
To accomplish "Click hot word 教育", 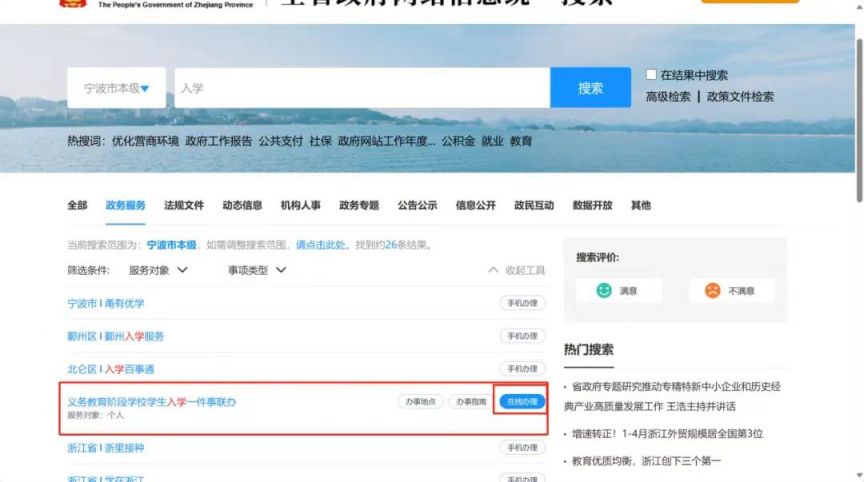I will point(521,141).
